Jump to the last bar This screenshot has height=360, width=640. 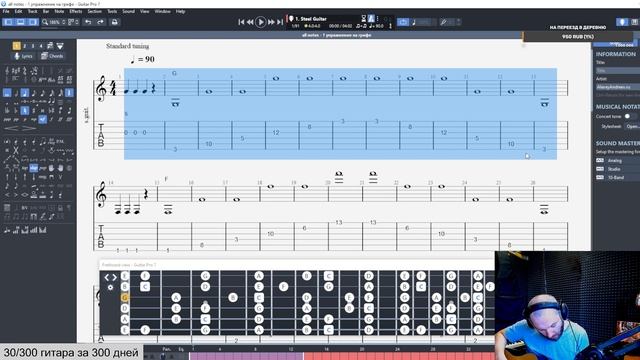click(280, 22)
